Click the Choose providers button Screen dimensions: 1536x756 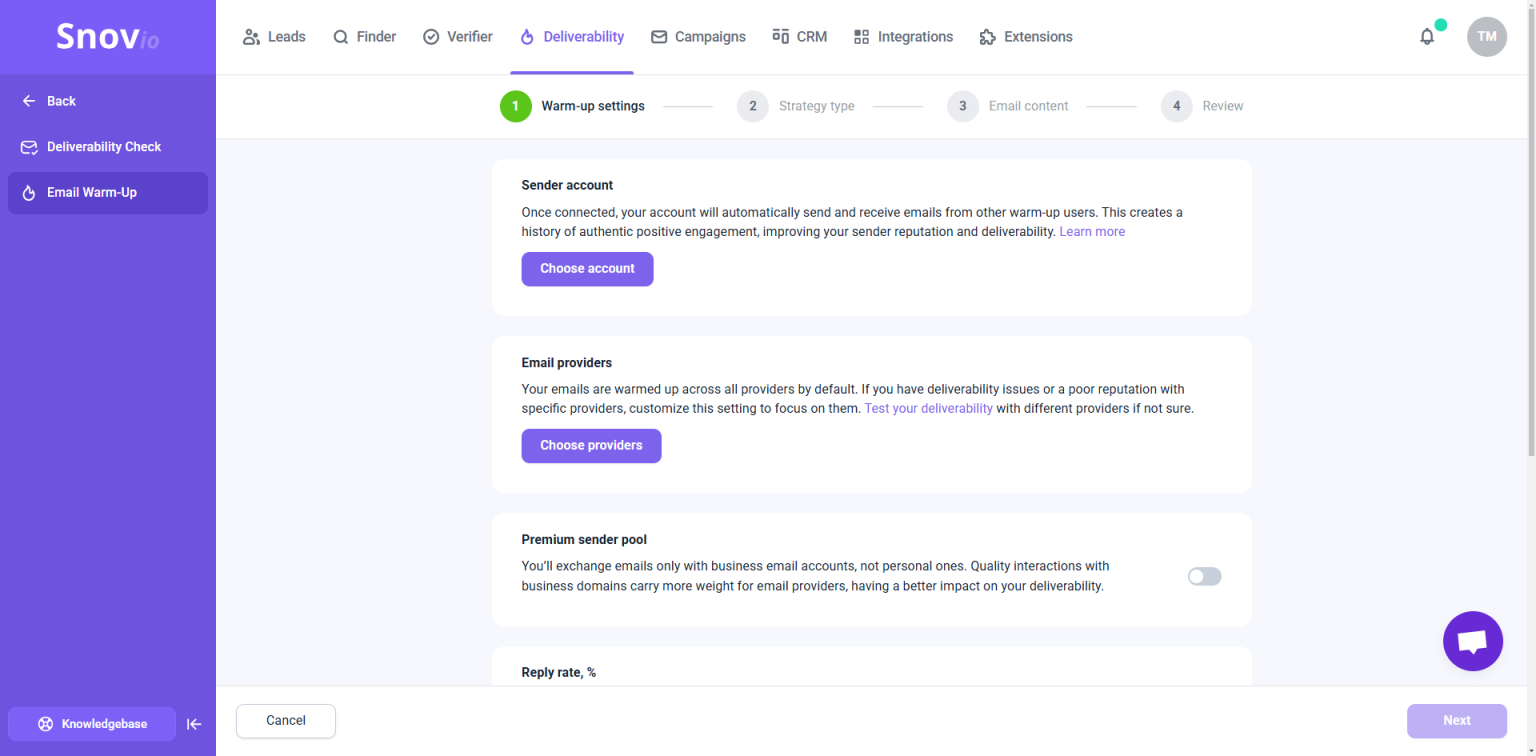coord(591,446)
